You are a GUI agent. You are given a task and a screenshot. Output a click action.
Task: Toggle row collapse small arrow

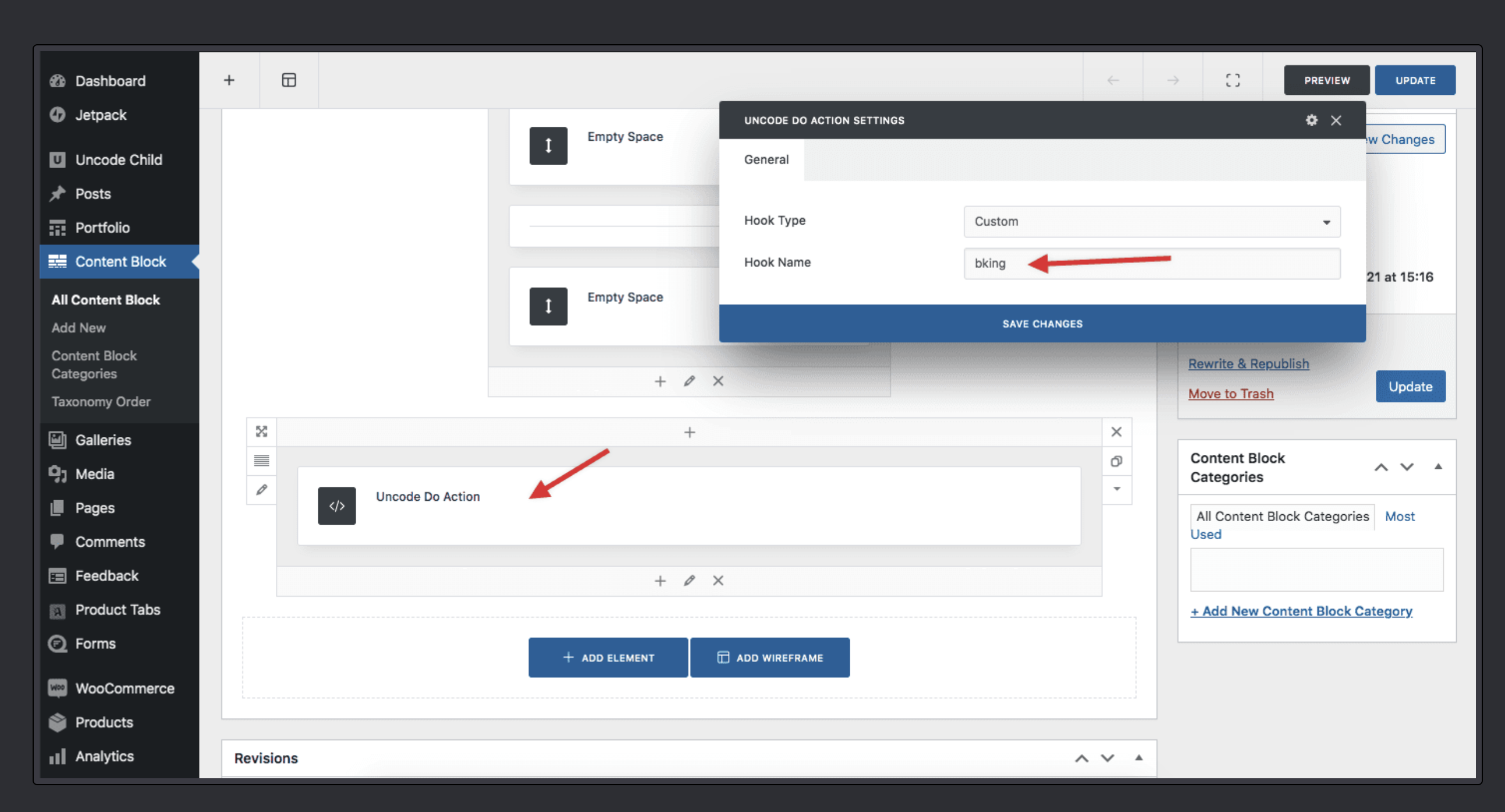(x=1116, y=489)
